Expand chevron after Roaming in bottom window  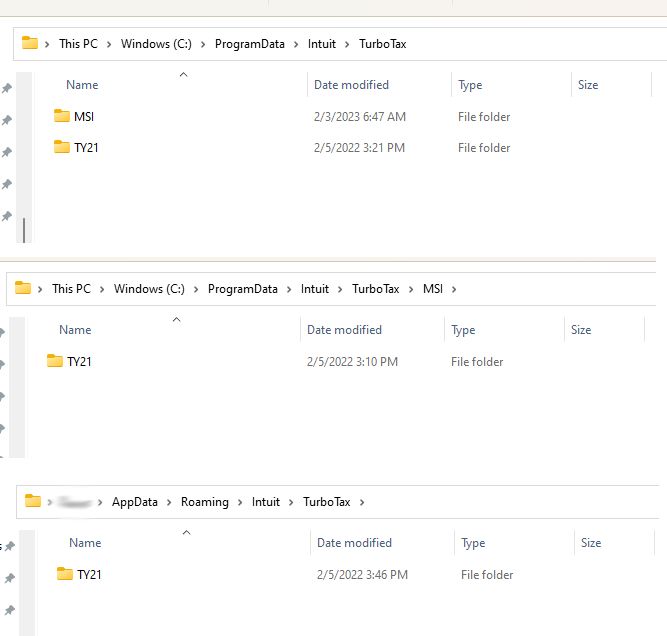240,502
